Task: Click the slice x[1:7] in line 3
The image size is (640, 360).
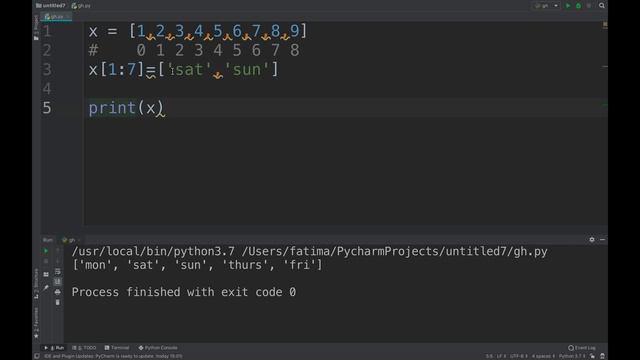Action: (116, 69)
